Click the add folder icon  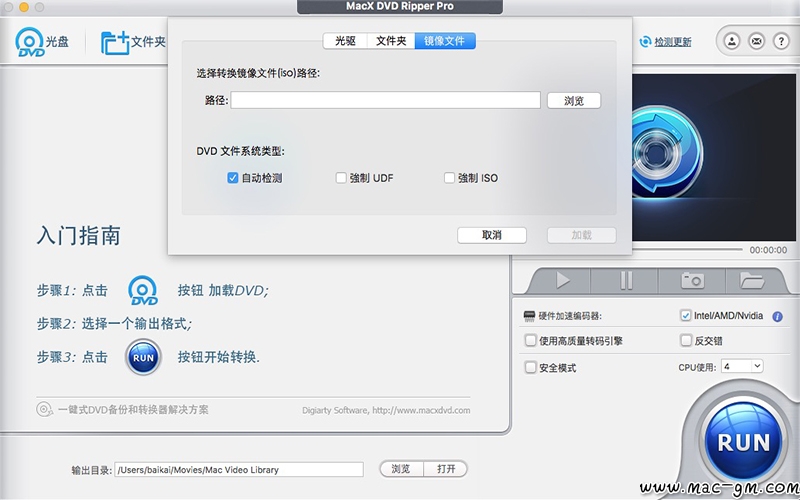[115, 43]
